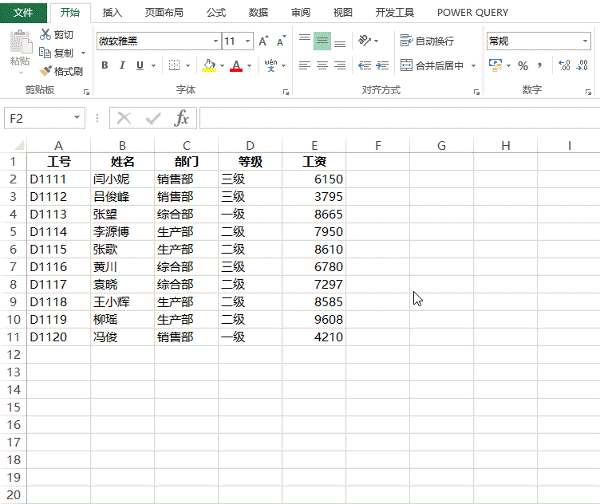Viewport: 600px width, 504px height.
Task: Align text right
Action: click(340, 65)
